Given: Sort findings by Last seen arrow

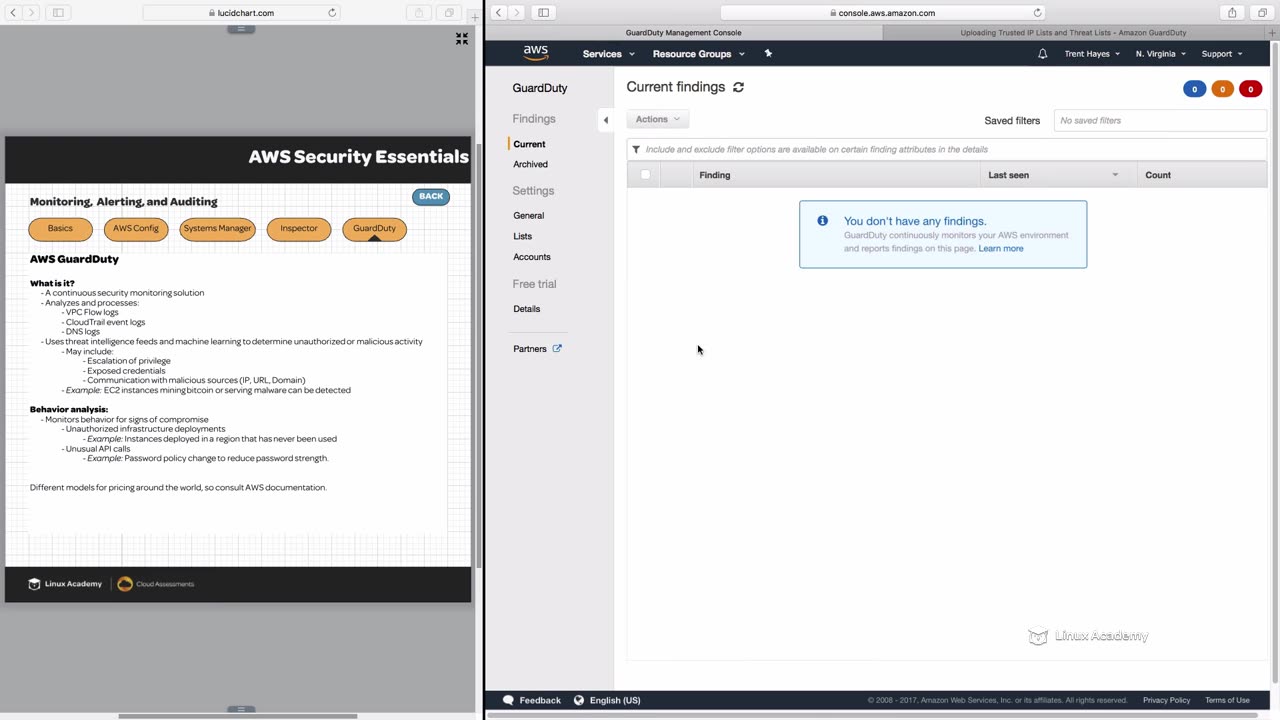Looking at the screenshot, I should pos(1115,175).
